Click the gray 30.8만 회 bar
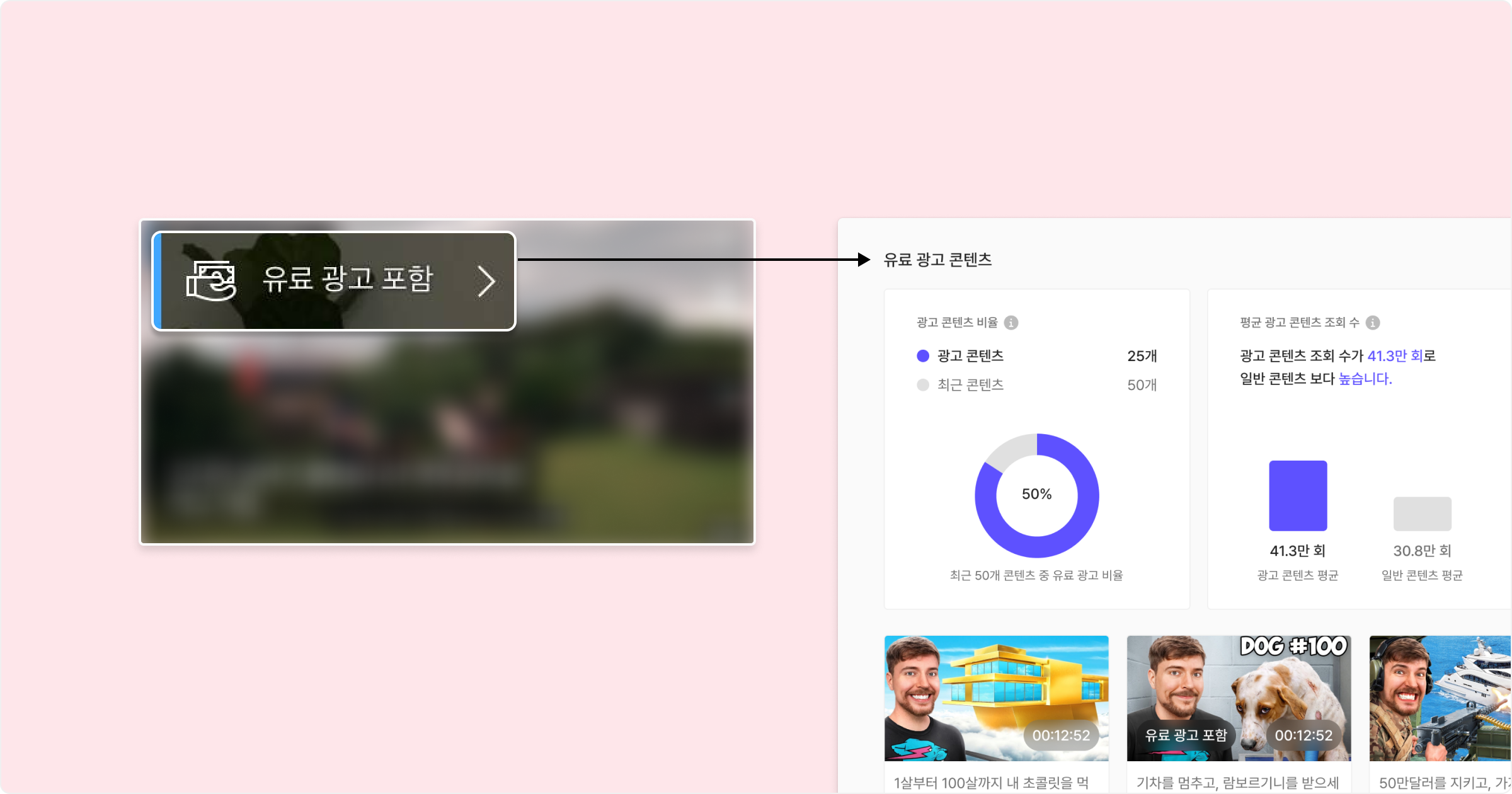Image resolution: width=1512 pixels, height=794 pixels. tap(1422, 514)
